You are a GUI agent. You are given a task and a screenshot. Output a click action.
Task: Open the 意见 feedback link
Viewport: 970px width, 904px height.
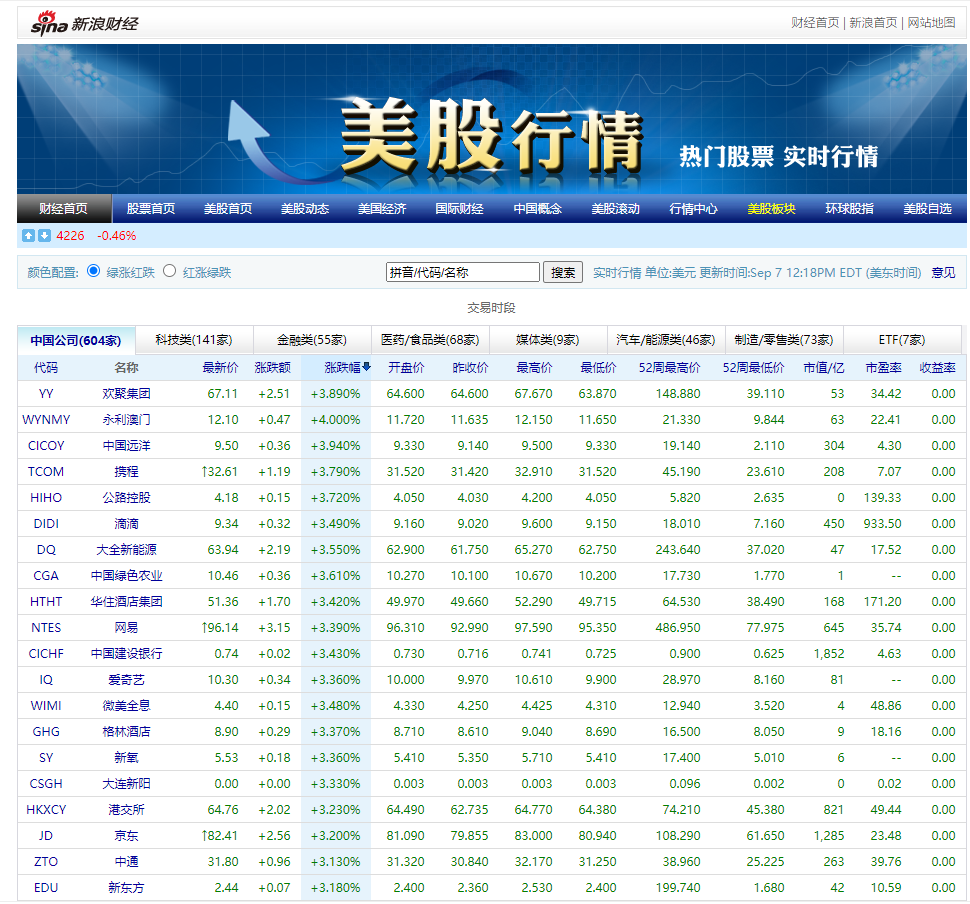point(943,272)
